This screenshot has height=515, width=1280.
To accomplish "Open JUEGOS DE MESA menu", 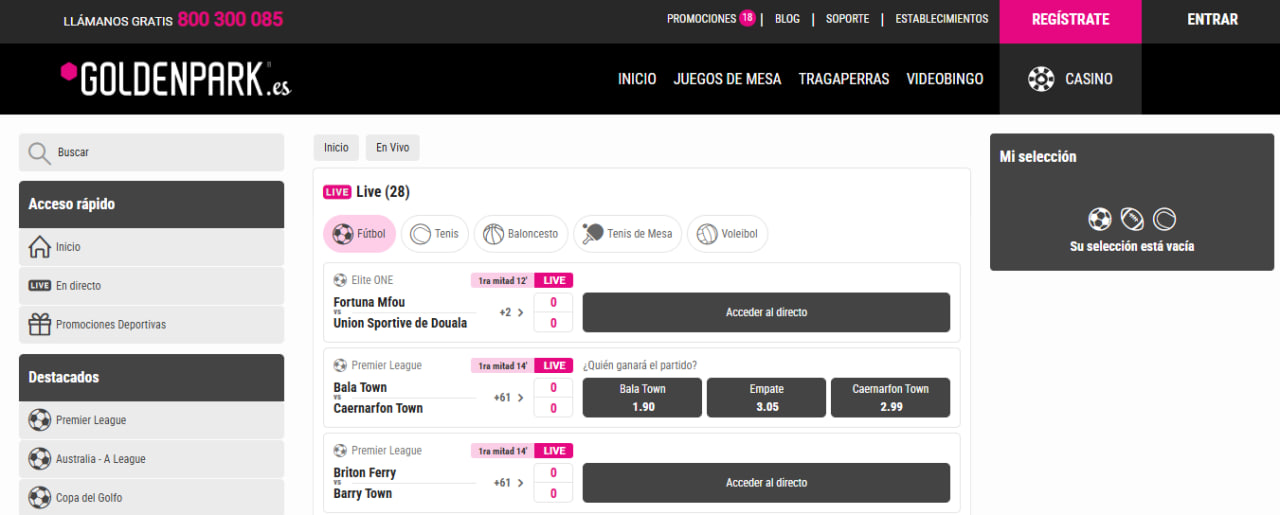I will tap(727, 79).
